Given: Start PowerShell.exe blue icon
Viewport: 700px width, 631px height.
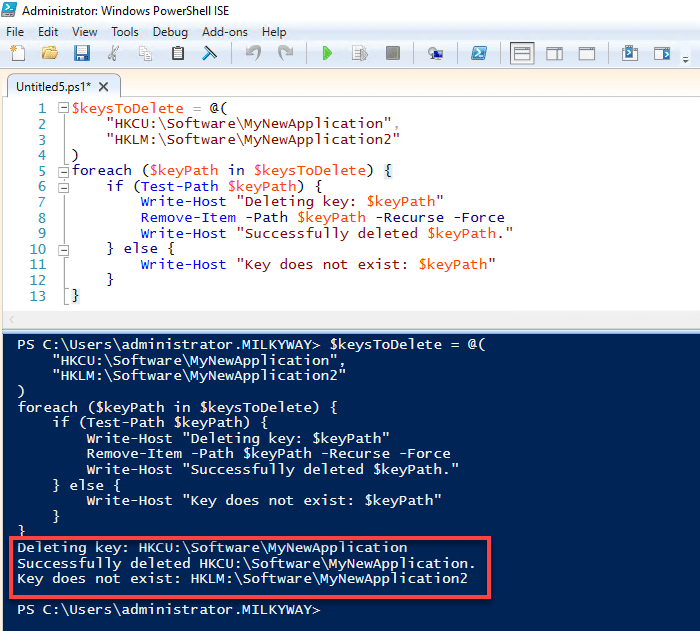Looking at the screenshot, I should (x=479, y=54).
